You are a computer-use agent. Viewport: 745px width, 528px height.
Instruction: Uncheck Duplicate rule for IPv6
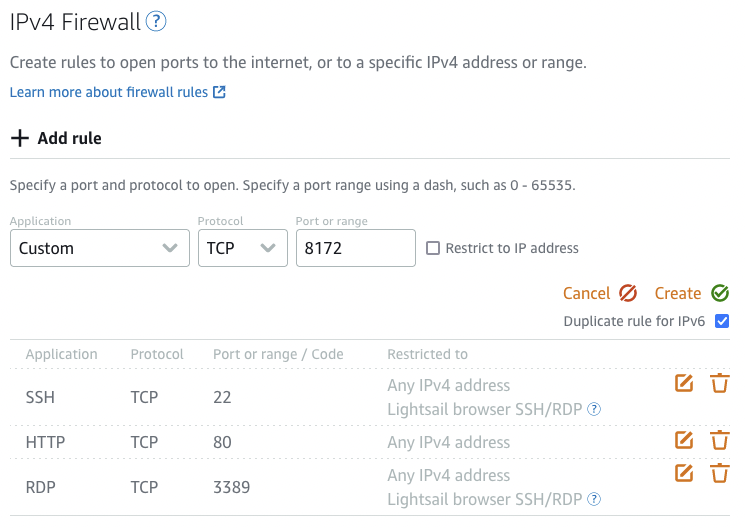pos(722,321)
